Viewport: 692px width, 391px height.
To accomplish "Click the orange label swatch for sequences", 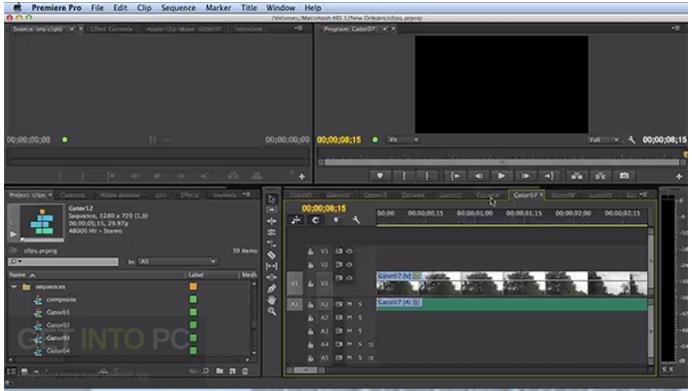I will point(193,286).
